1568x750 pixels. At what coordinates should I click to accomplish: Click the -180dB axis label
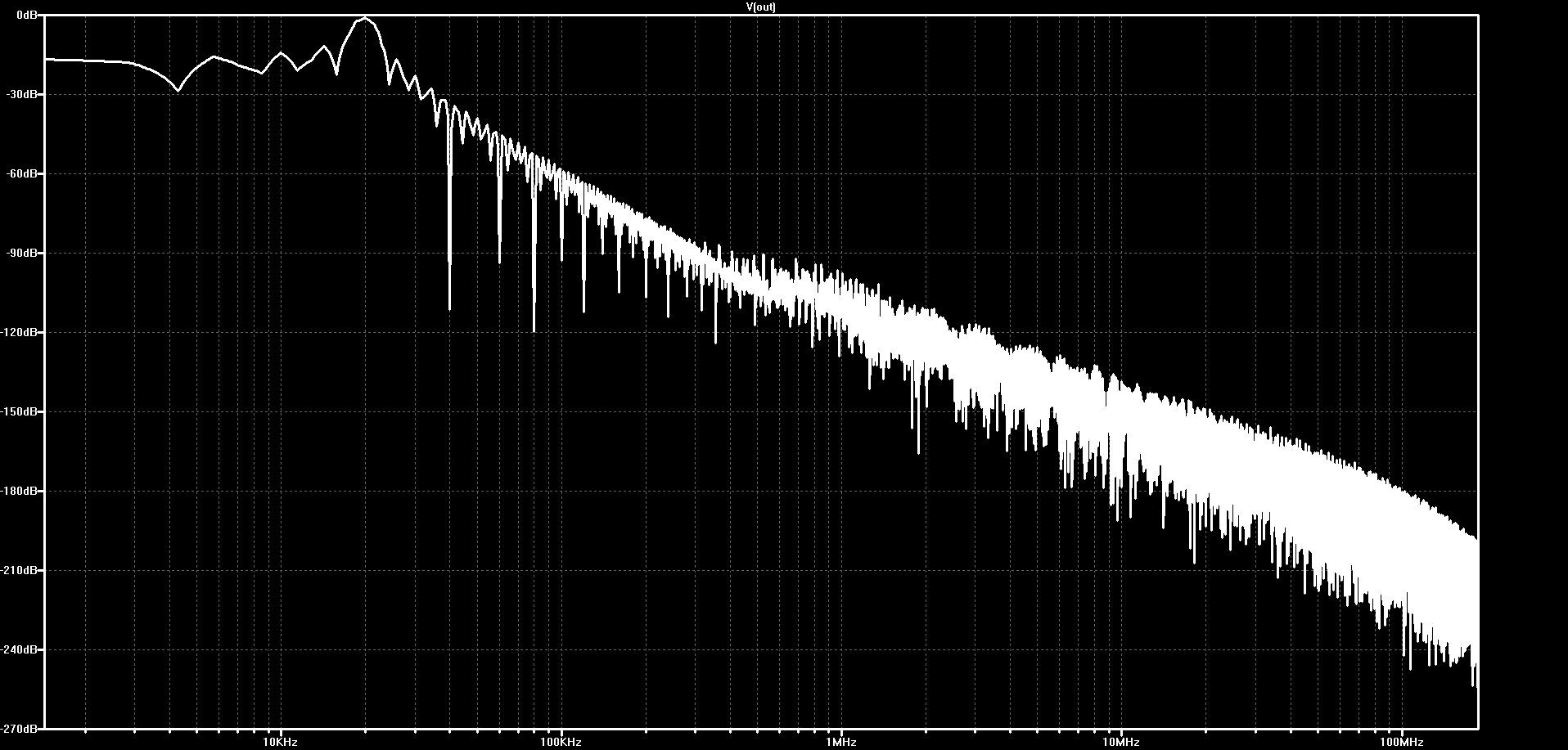coord(21,491)
